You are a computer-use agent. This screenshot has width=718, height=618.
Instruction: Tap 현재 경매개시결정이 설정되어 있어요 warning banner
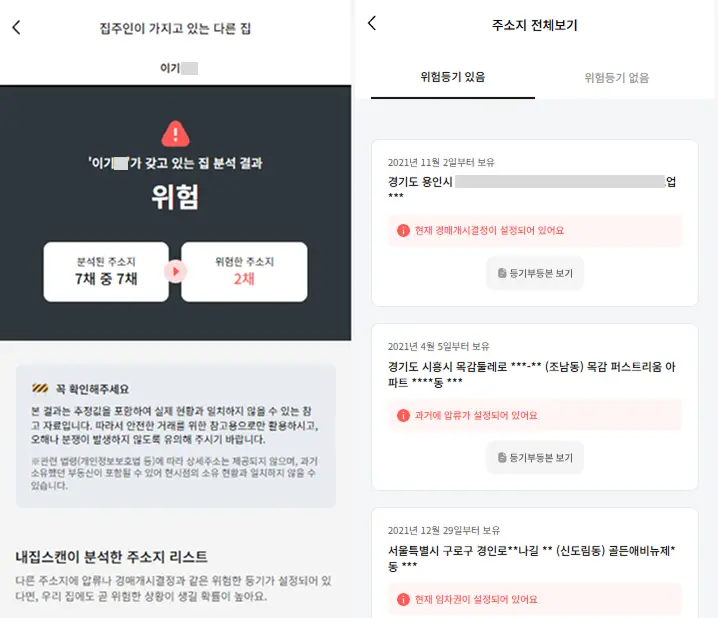535,230
